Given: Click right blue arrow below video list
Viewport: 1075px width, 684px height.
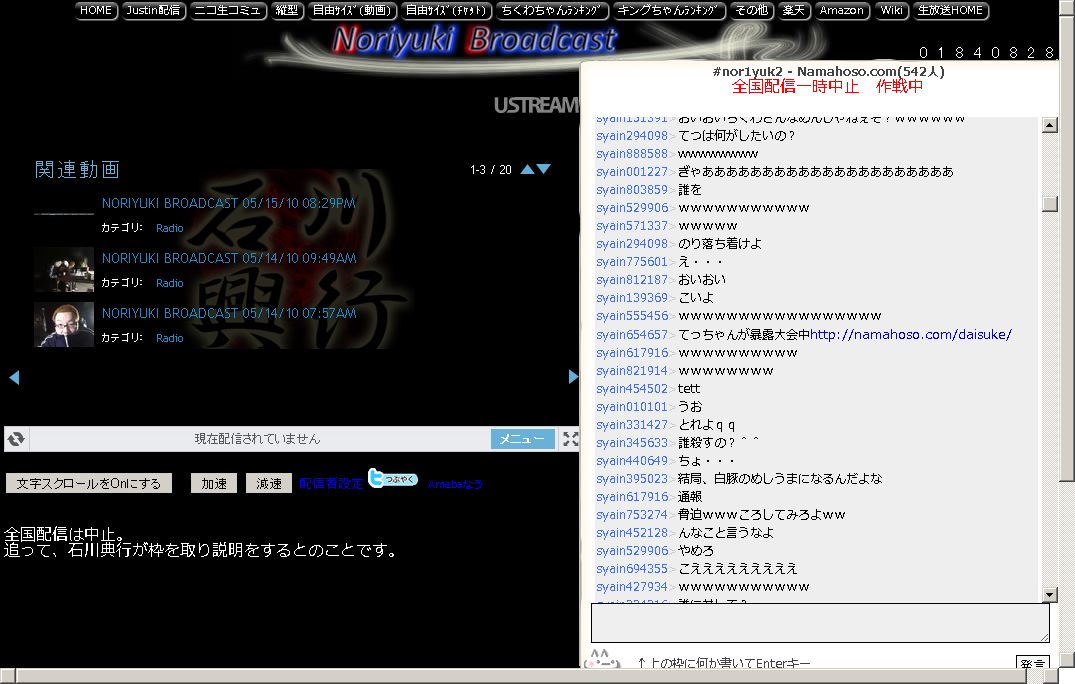Looking at the screenshot, I should coord(573,376).
